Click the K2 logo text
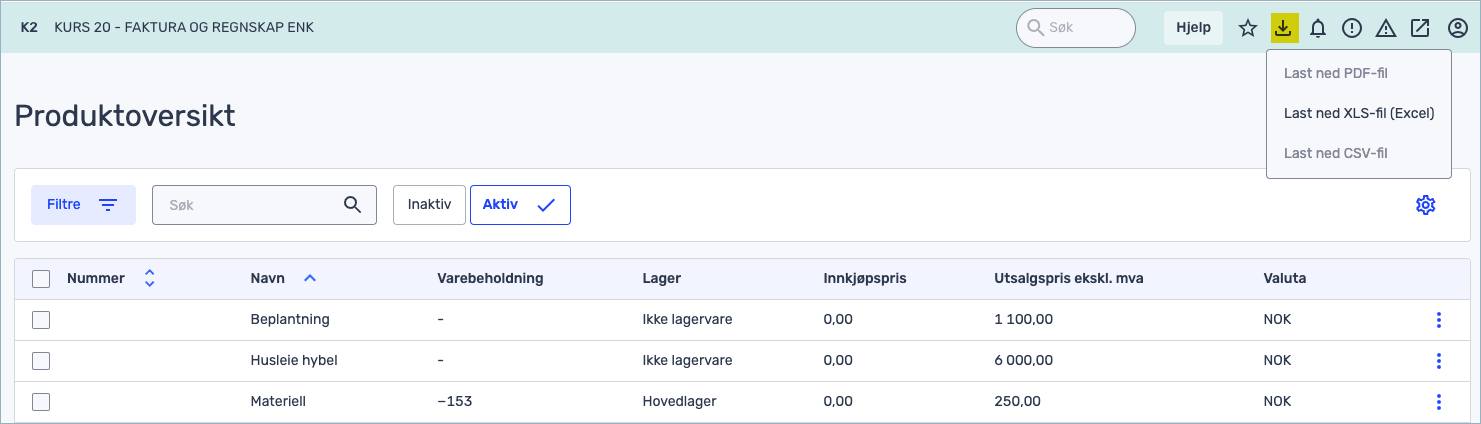Screen dimensions: 1481x424 [29, 27]
